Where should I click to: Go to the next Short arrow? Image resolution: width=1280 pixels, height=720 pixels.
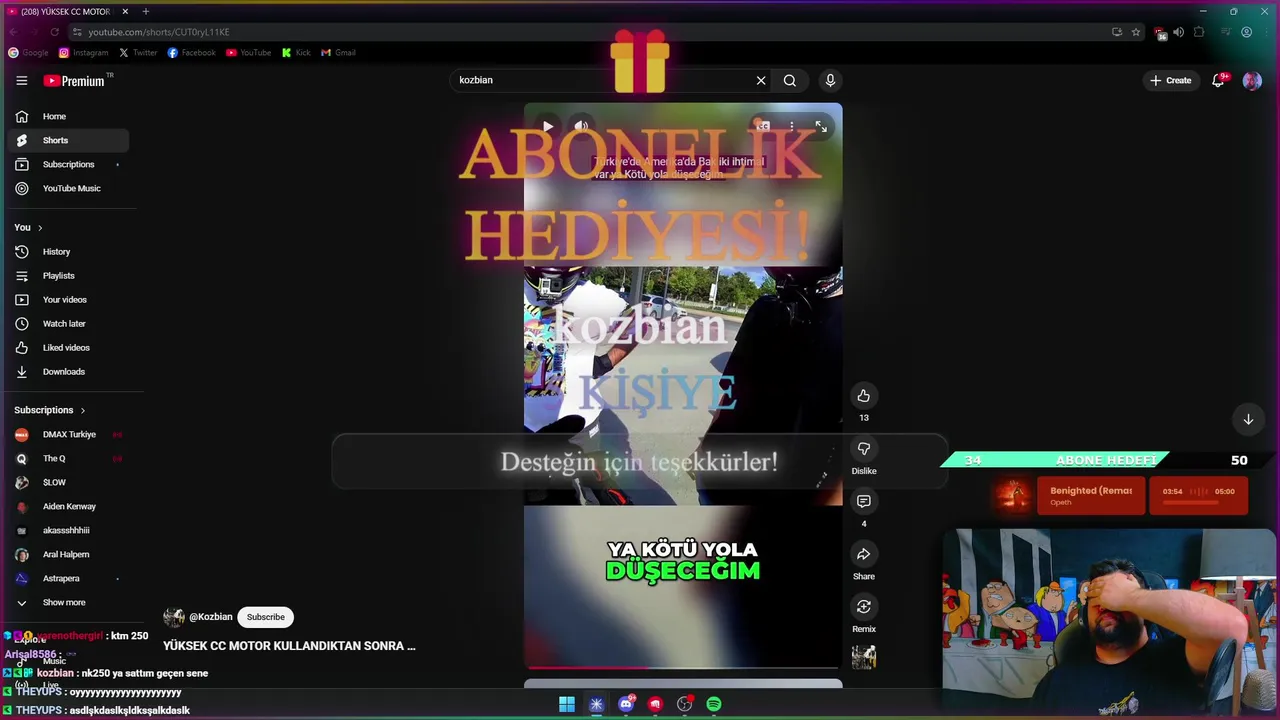[1248, 420]
